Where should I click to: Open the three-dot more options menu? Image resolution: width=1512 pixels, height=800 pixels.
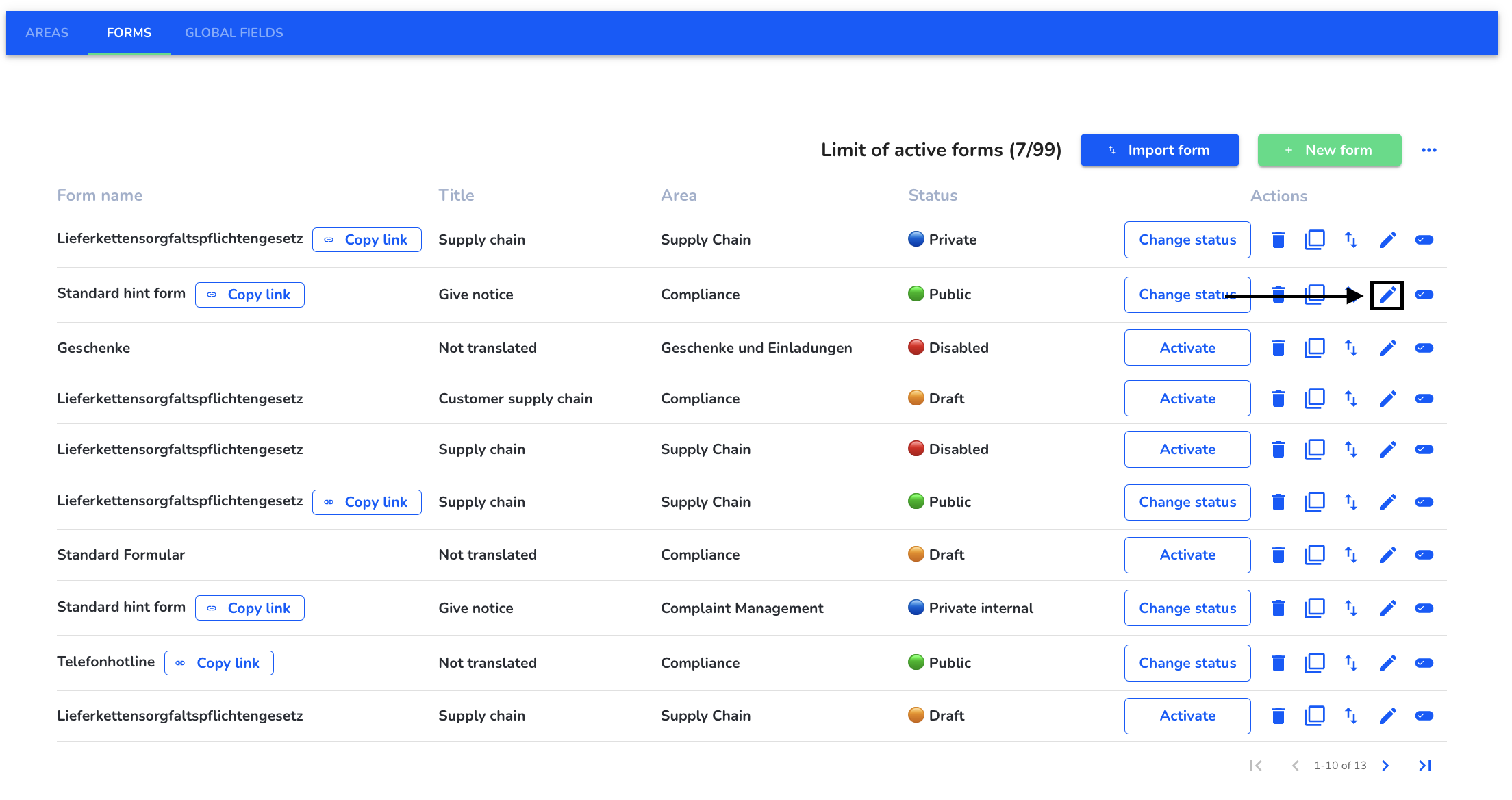[1428, 150]
